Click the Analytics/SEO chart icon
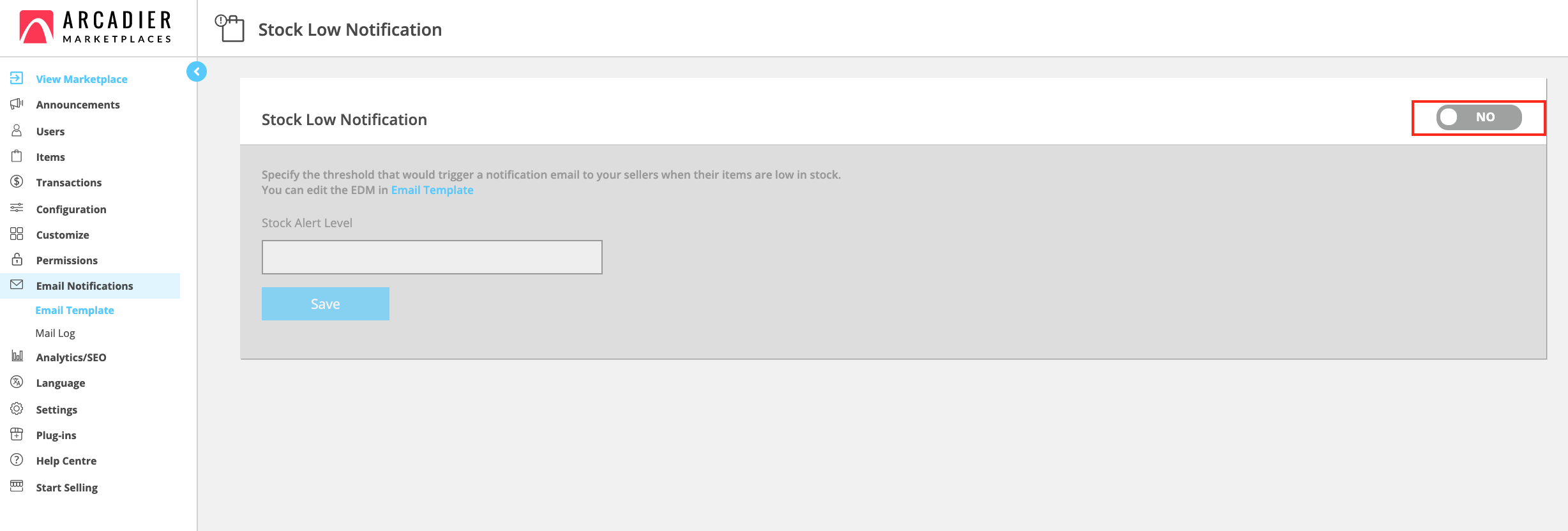 point(17,356)
